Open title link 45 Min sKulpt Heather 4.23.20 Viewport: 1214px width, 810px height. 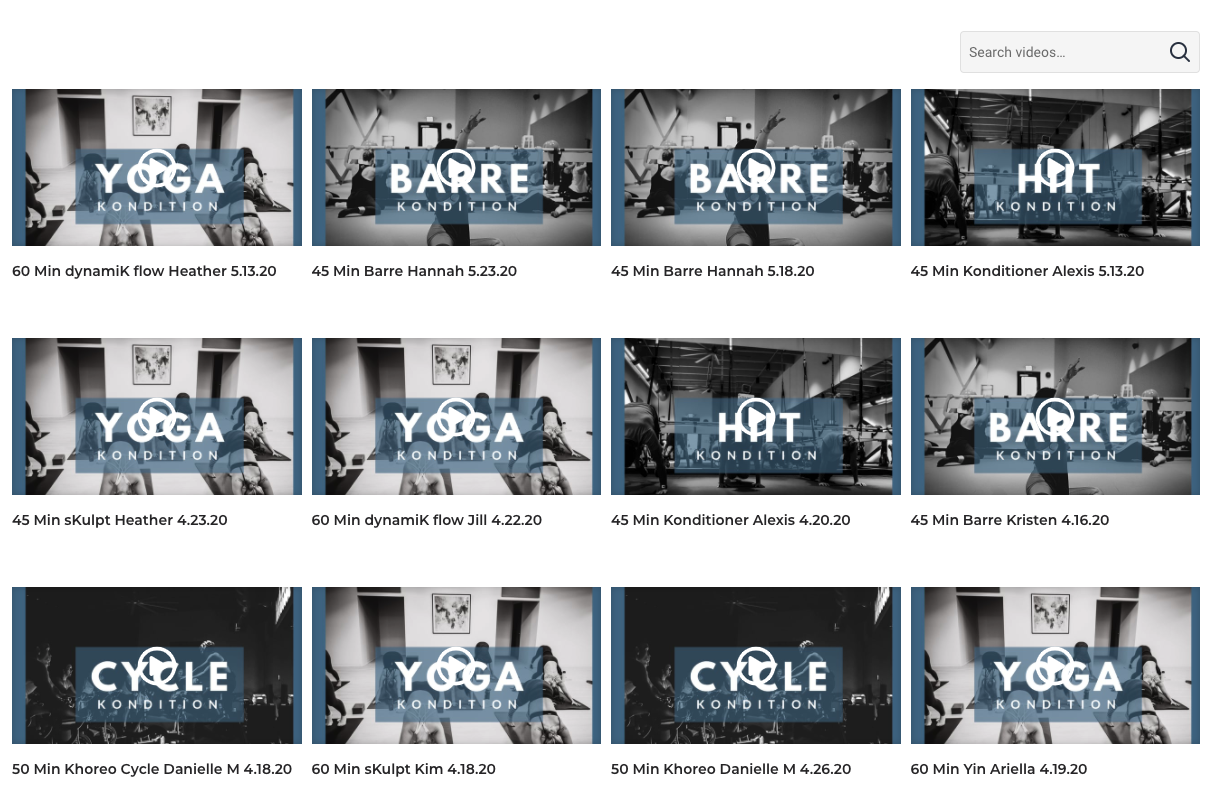pyautogui.click(x=120, y=520)
